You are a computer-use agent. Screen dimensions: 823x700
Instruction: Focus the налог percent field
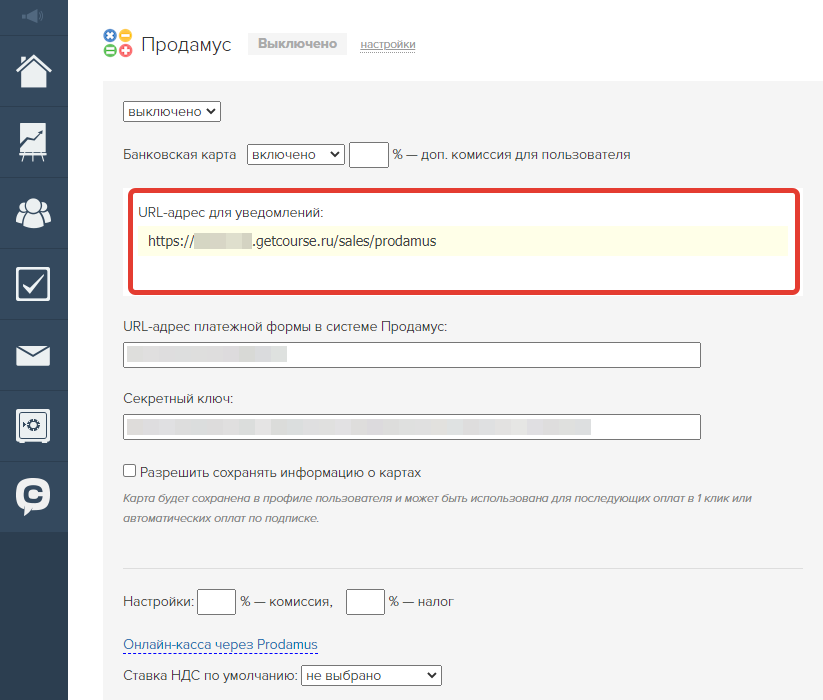coord(365,601)
